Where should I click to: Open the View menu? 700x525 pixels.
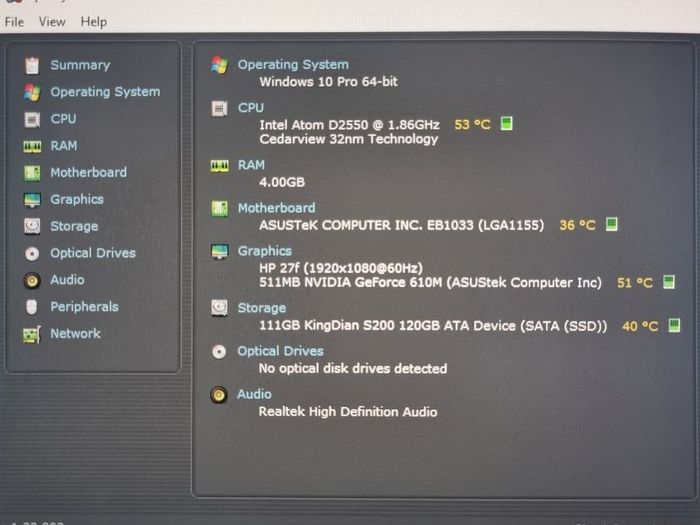[52, 21]
